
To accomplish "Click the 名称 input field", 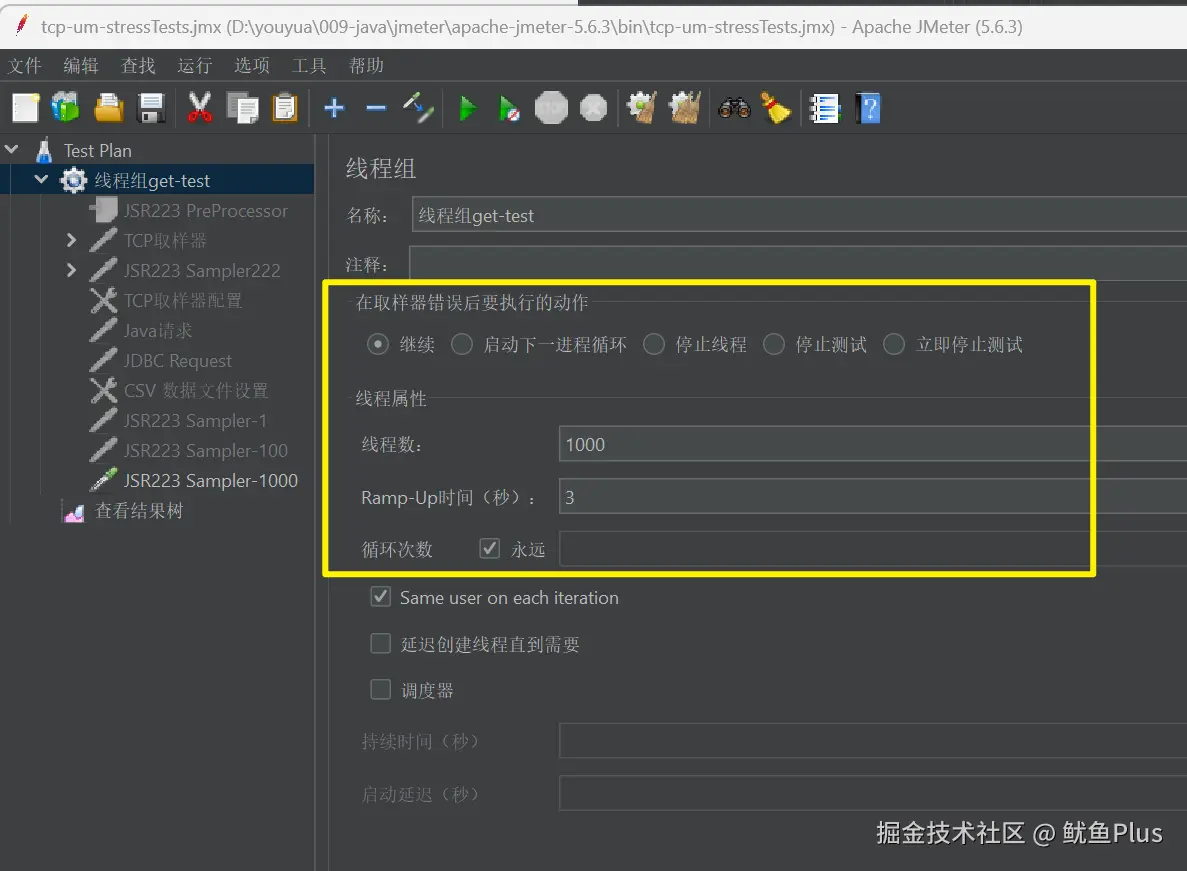I will (x=799, y=214).
